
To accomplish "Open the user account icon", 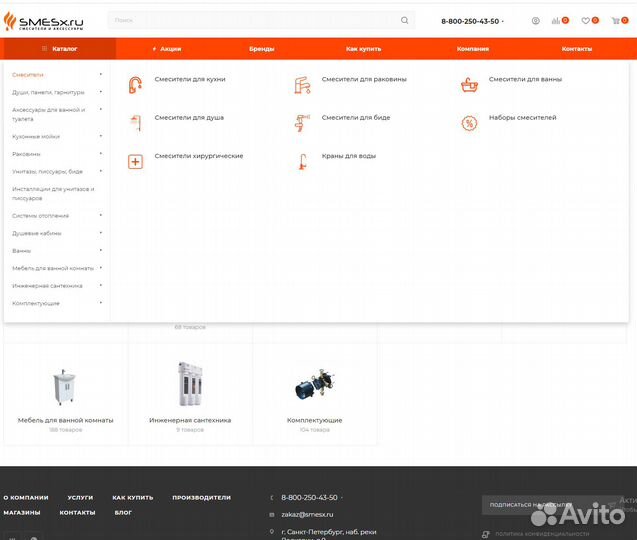I will point(535,20).
